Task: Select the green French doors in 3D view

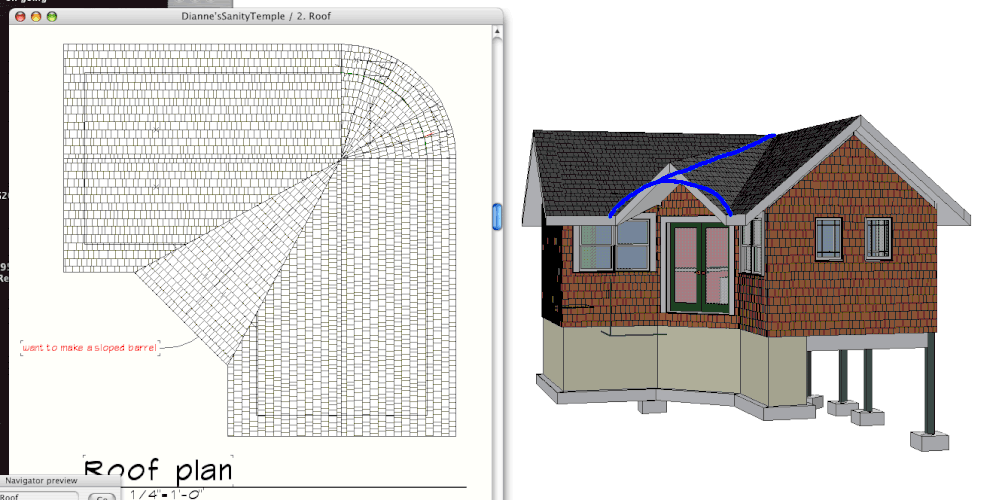Action: tap(700, 265)
